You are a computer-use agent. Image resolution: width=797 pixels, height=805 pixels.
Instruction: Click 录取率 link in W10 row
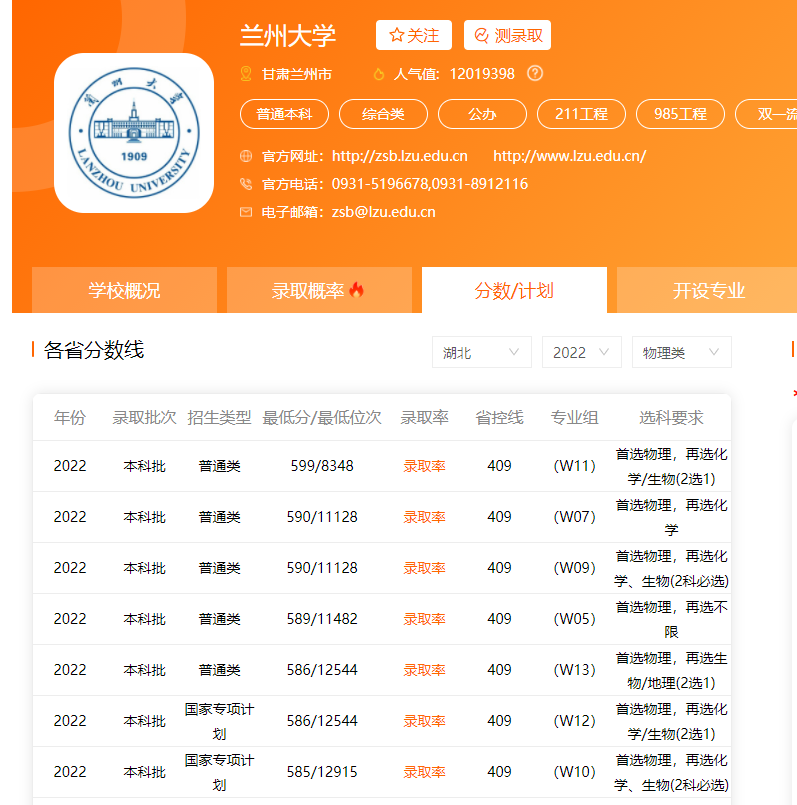[x=424, y=772]
